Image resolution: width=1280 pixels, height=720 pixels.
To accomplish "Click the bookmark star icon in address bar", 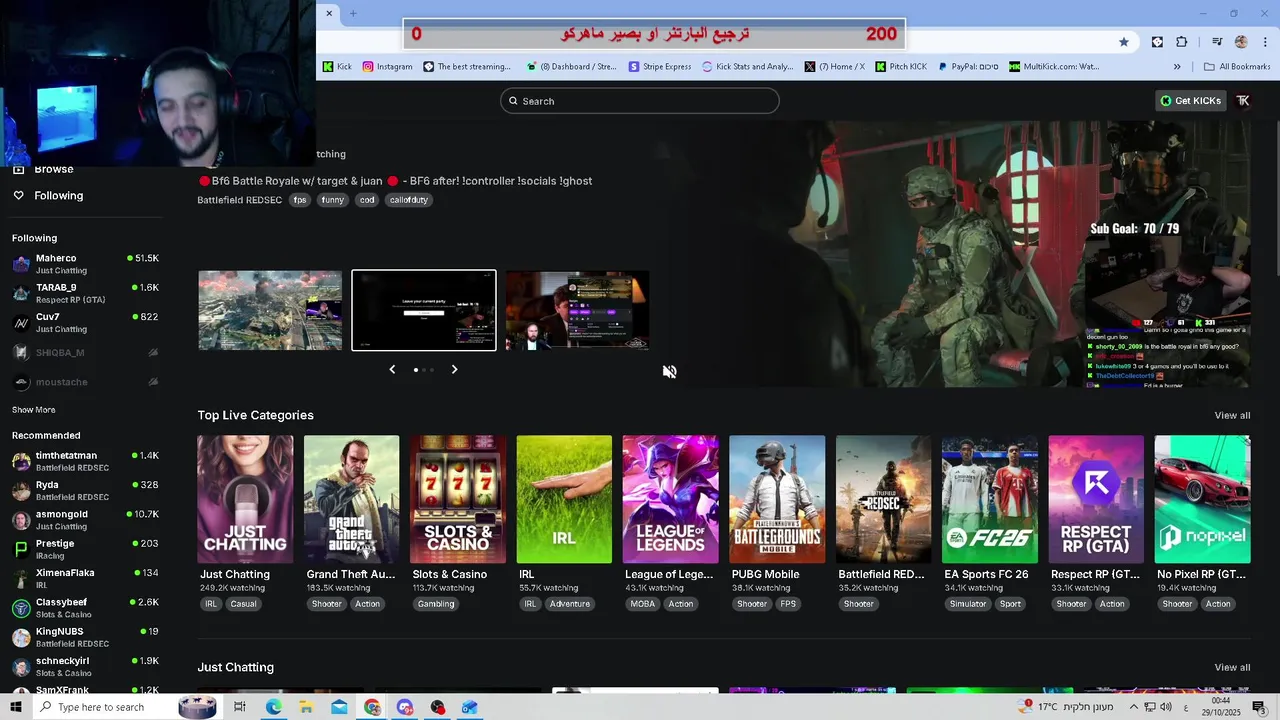I will pyautogui.click(x=1124, y=42).
